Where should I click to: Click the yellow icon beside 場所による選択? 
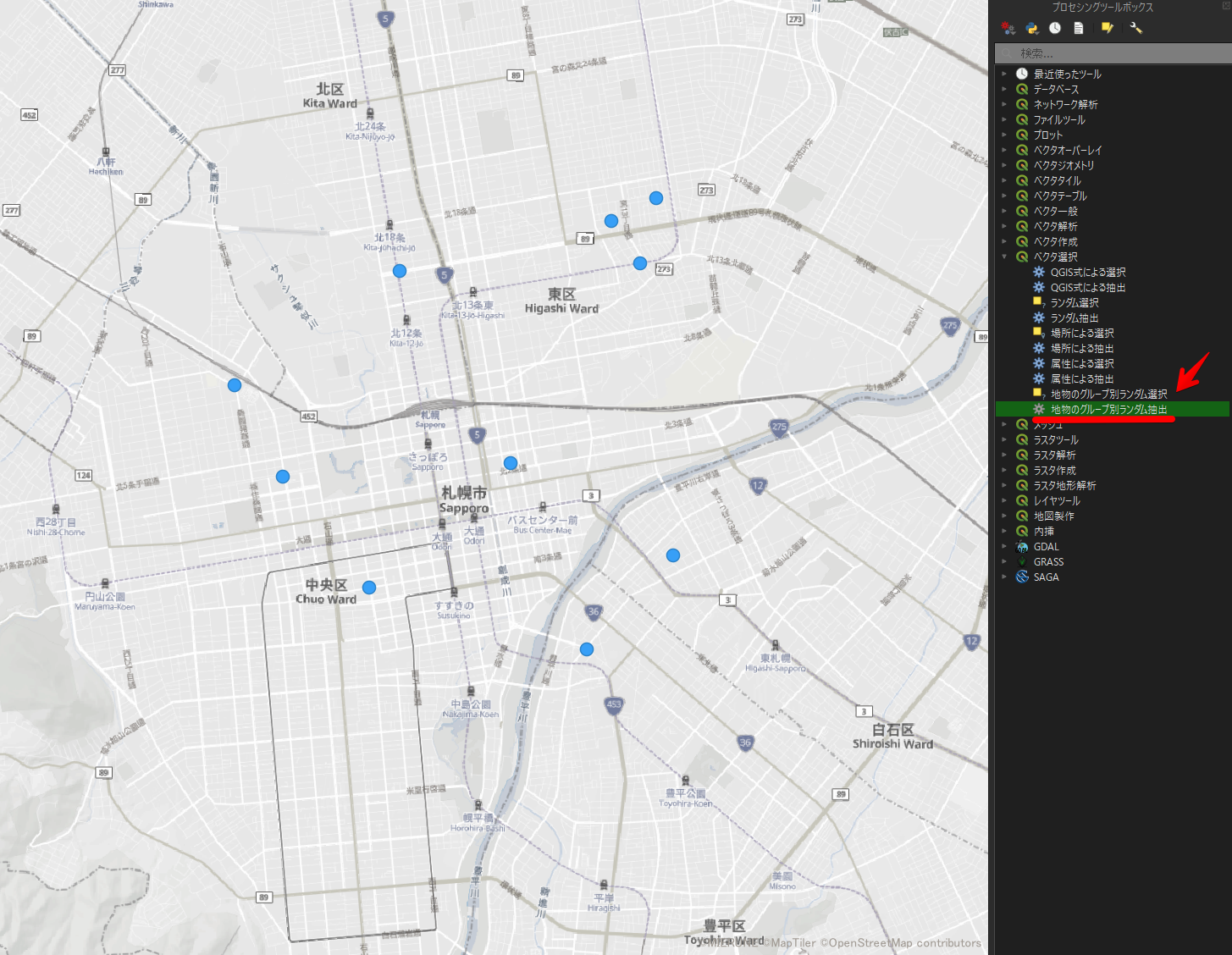click(1038, 333)
